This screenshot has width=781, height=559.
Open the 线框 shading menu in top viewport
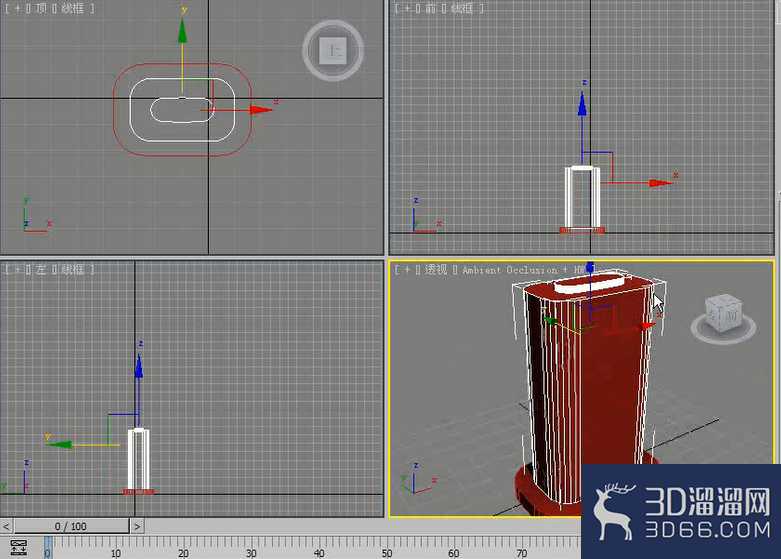pyautogui.click(x=73, y=8)
